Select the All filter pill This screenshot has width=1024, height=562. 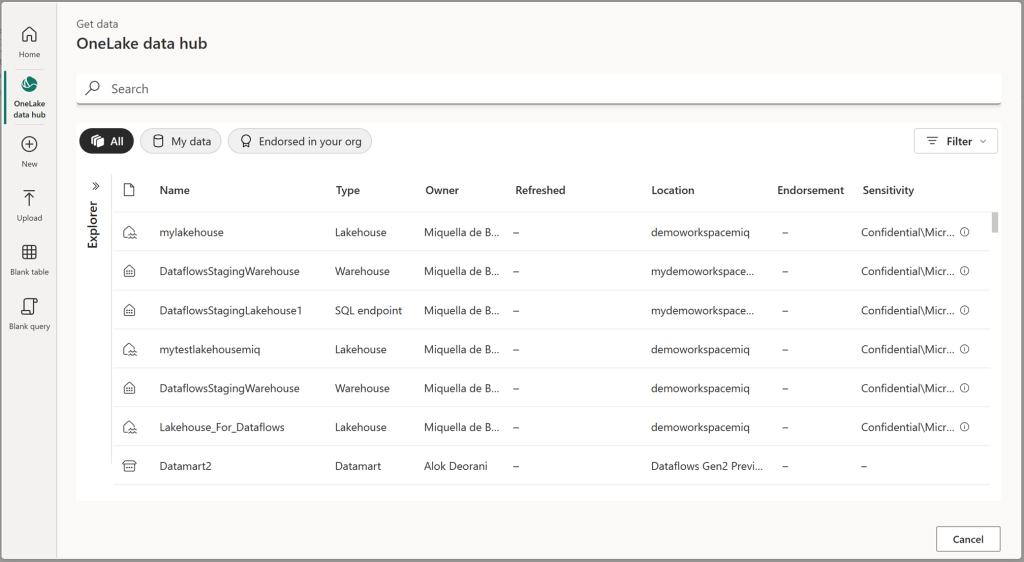(x=106, y=141)
